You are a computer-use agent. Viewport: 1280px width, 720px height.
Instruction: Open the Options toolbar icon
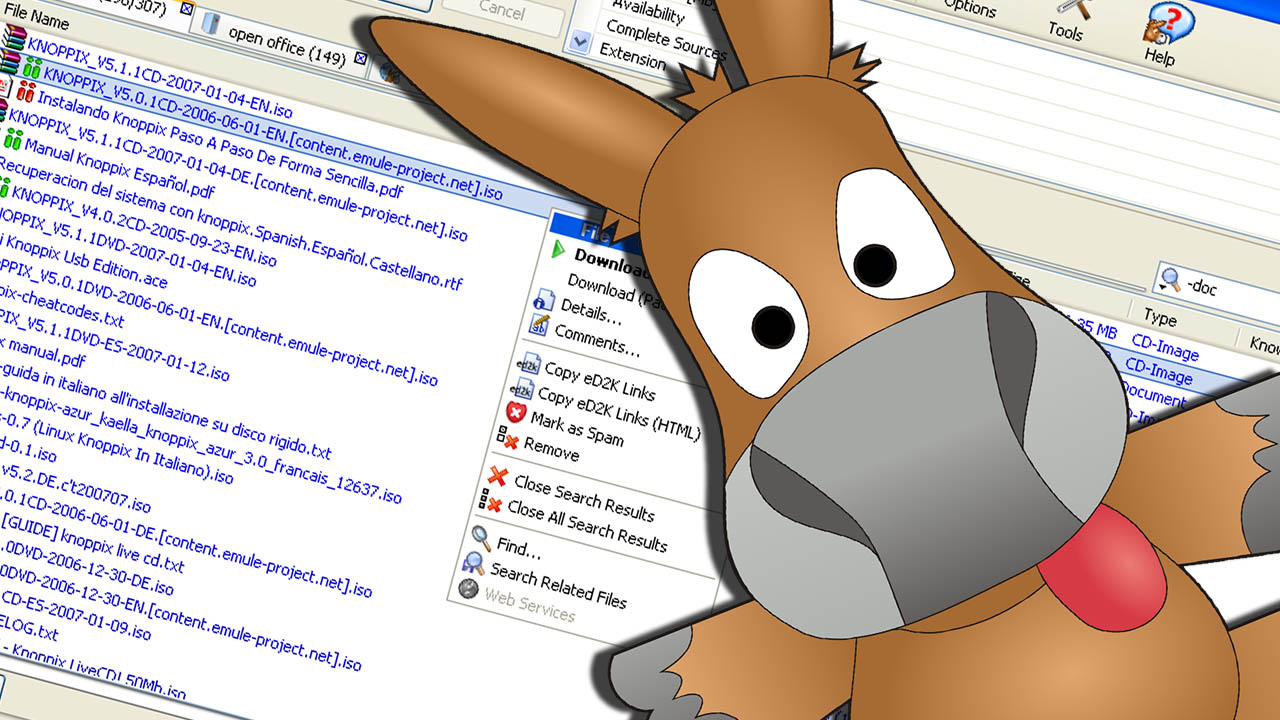(x=966, y=8)
